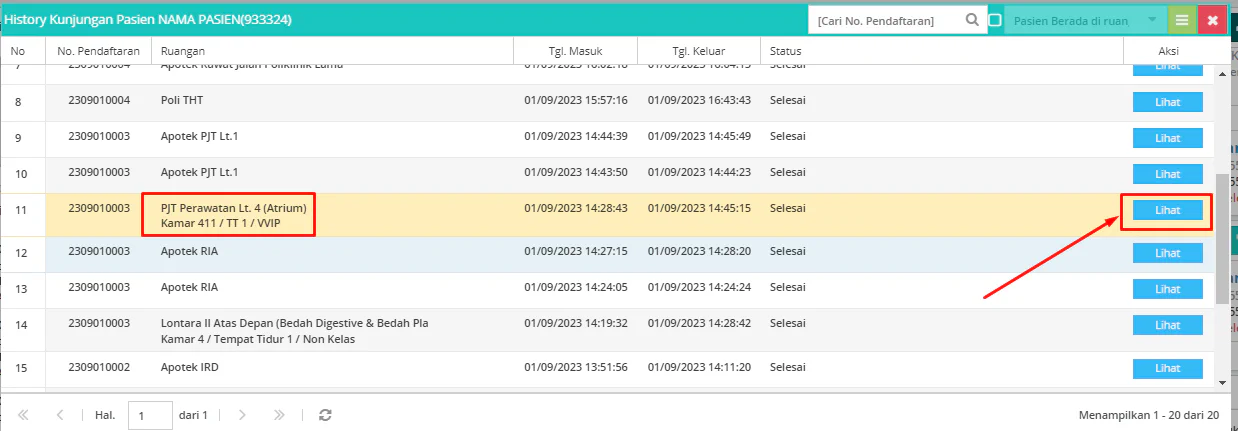Go to the first page of results

[24, 414]
